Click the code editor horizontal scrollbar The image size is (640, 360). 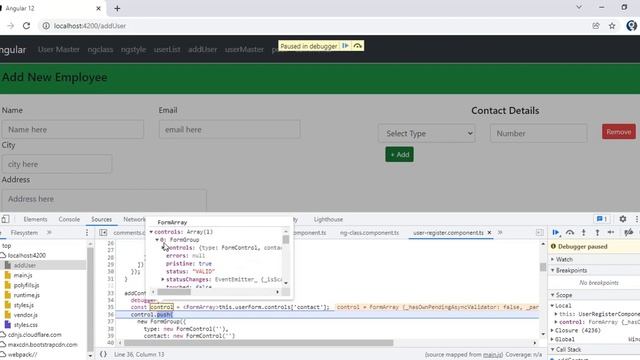pos(258,343)
